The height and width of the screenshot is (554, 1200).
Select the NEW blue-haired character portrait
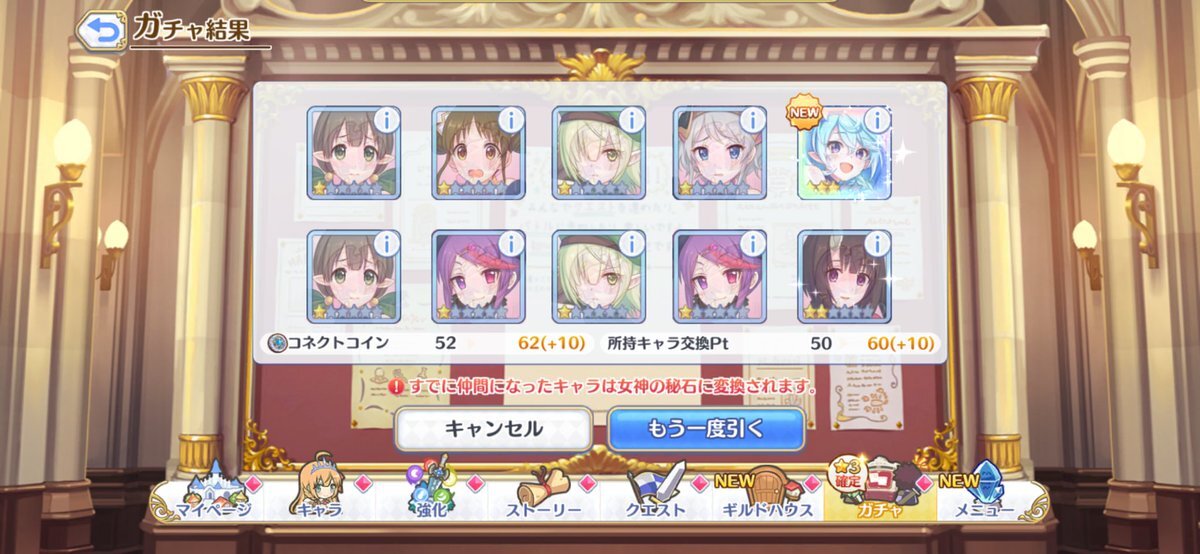pyautogui.click(x=844, y=153)
